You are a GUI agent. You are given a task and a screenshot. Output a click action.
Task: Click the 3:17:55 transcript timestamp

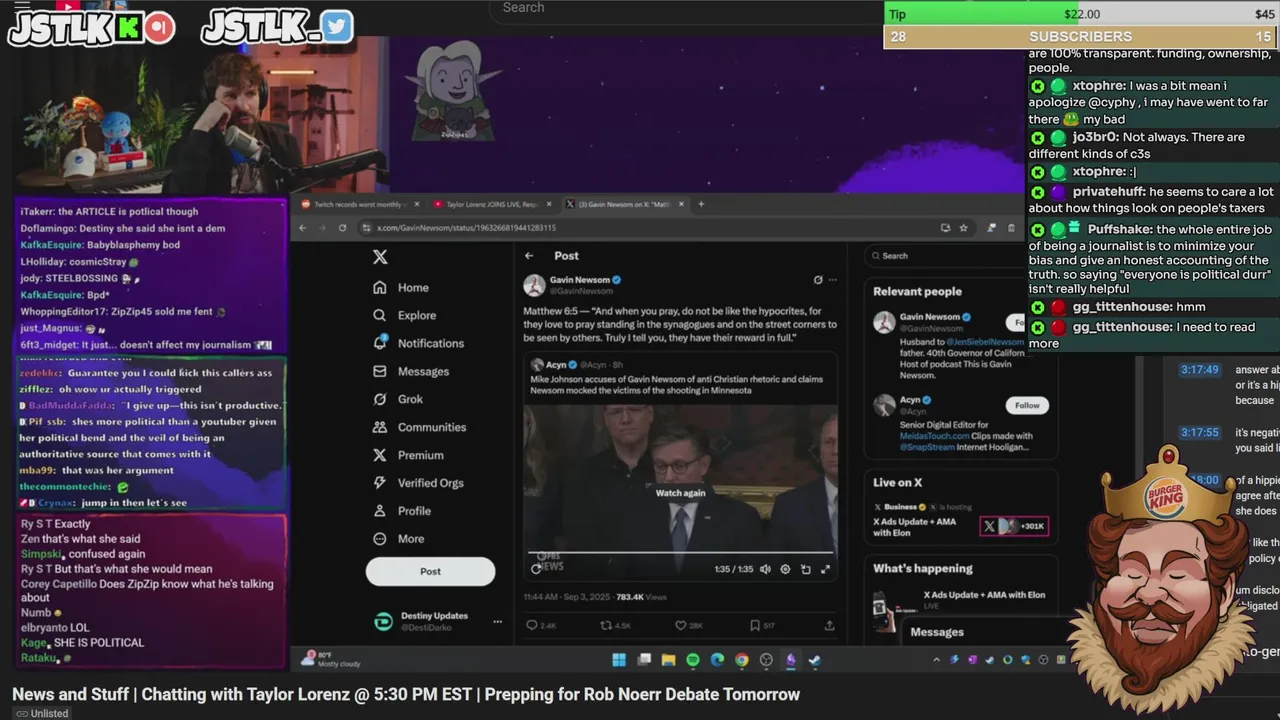[1199, 433]
